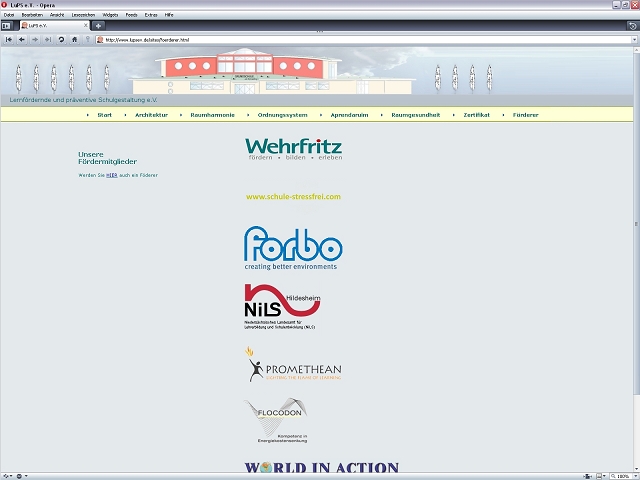Viewport: 640px width, 480px height.
Task: Select the LuPS e.V. tab
Action: (x=55, y=25)
